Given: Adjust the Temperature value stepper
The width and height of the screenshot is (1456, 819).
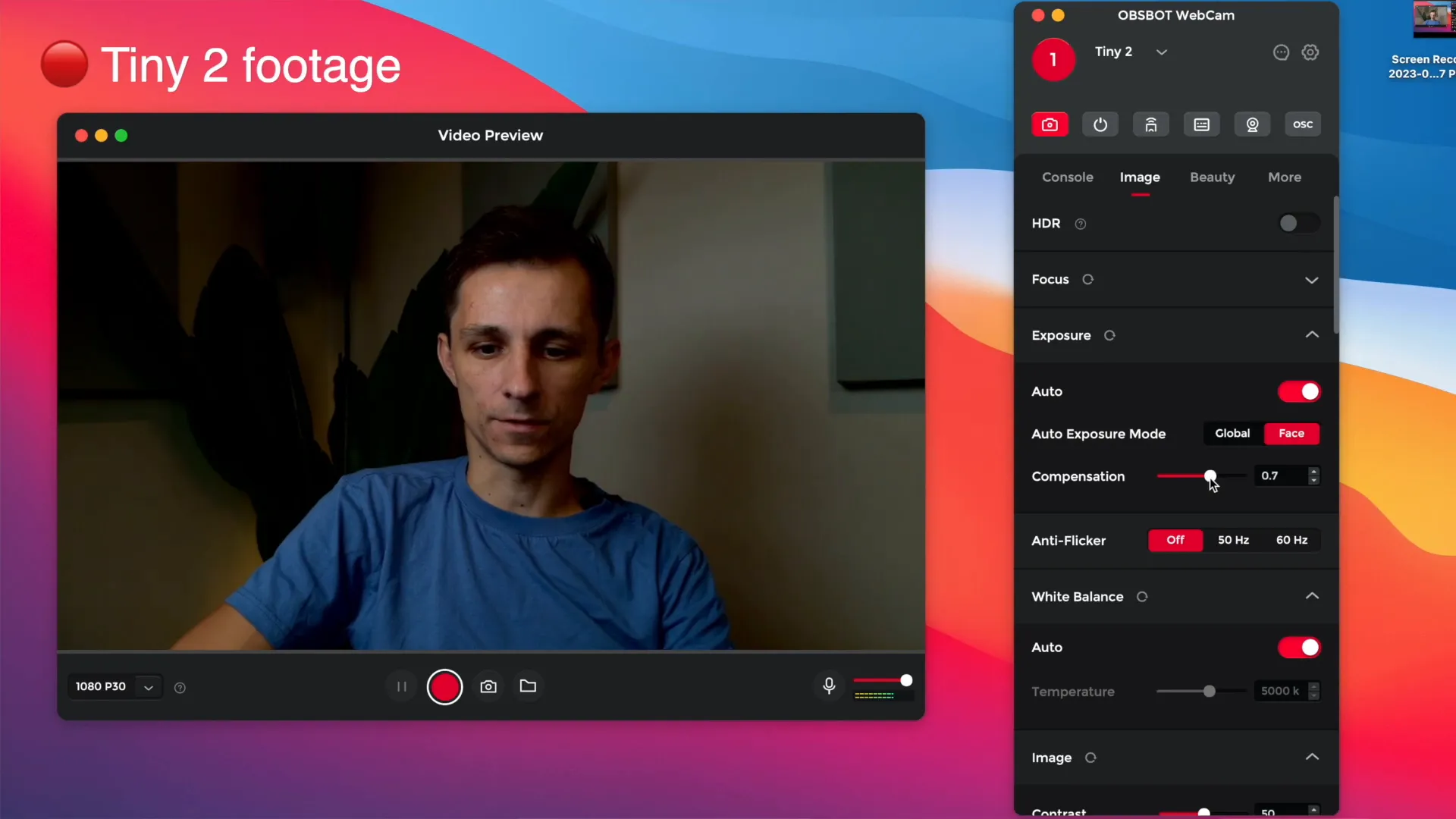Looking at the screenshot, I should coord(1313,691).
